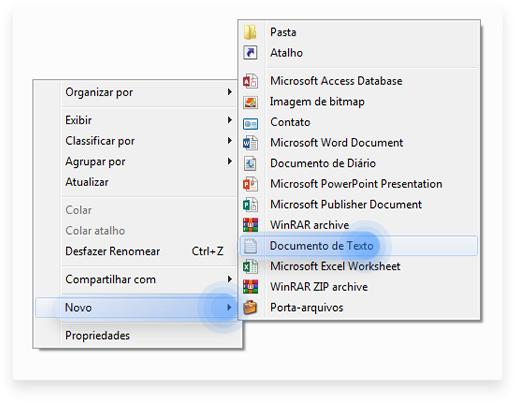The width and height of the screenshot is (516, 404).
Task: Expand the Novo submenu arrow
Action: coord(229,307)
